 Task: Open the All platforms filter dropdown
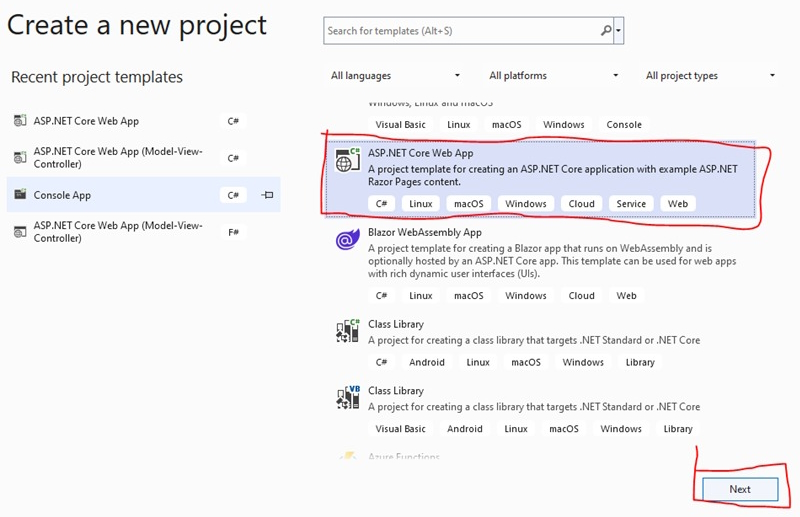(554, 76)
